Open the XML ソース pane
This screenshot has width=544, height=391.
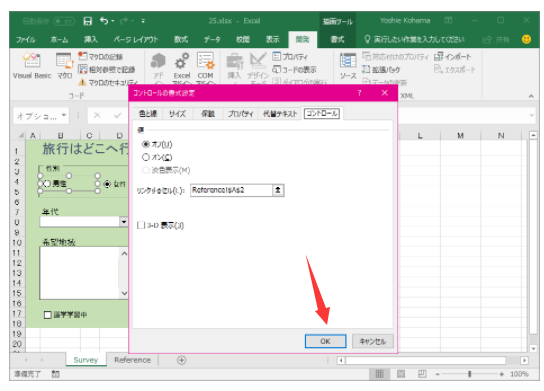coord(348,66)
